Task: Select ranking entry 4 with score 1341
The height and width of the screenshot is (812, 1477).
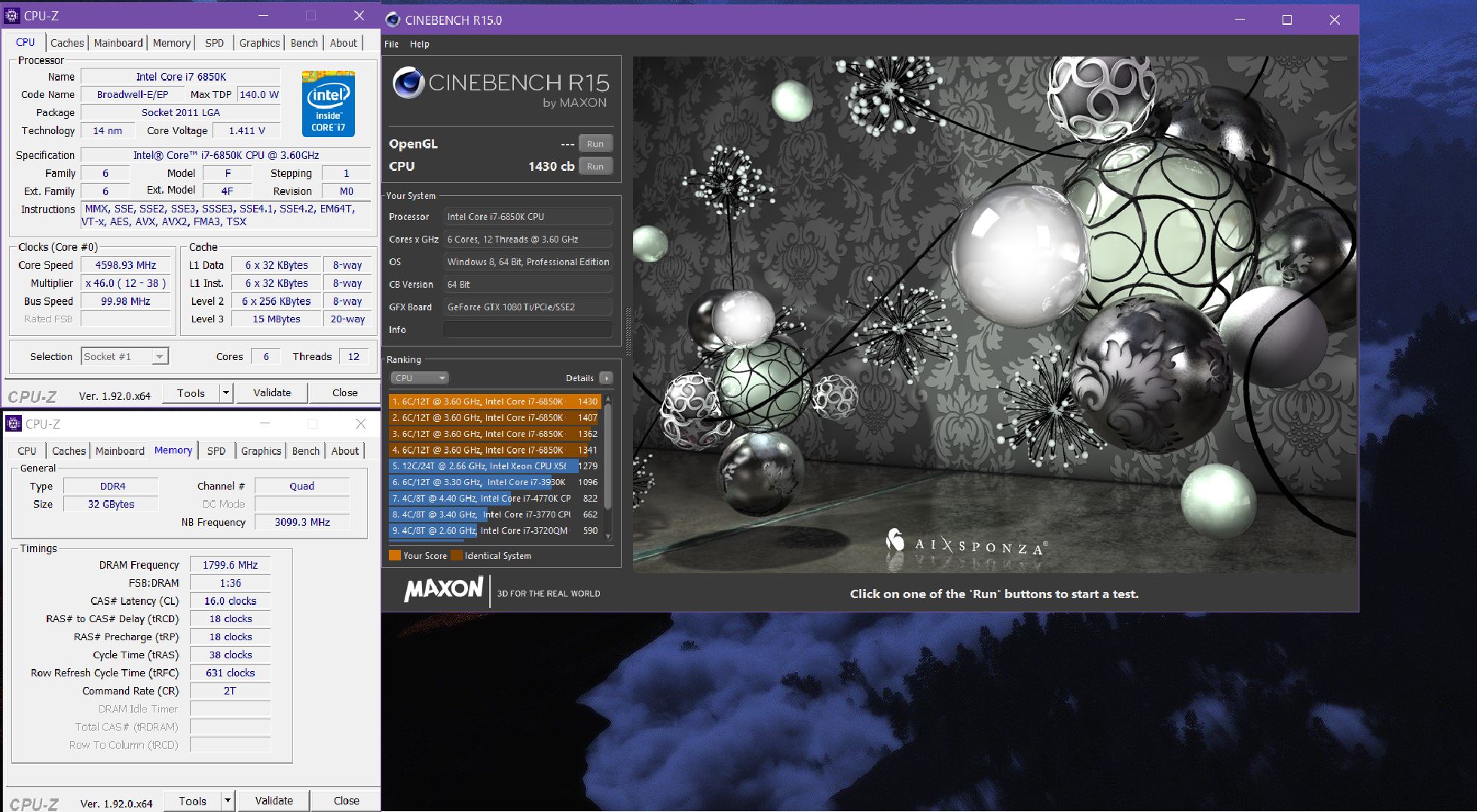Action: 494,450
